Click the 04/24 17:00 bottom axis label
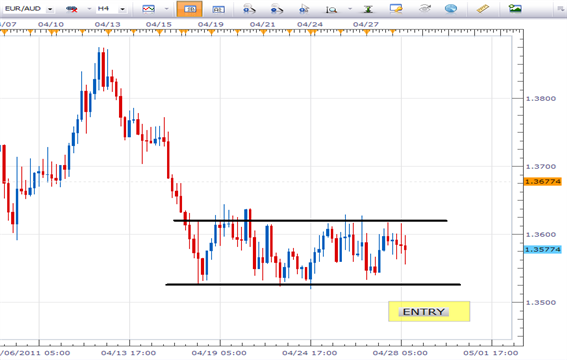Screen dimensions: 567x360 click(x=310, y=353)
